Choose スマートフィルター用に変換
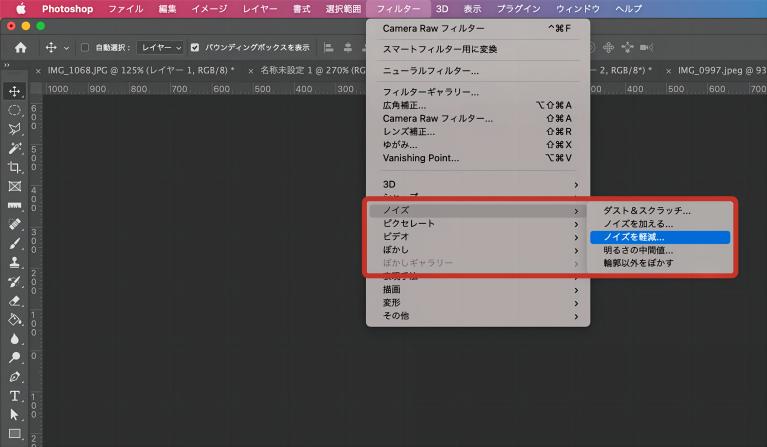Screen dimensions: 767x447 pos(478,49)
